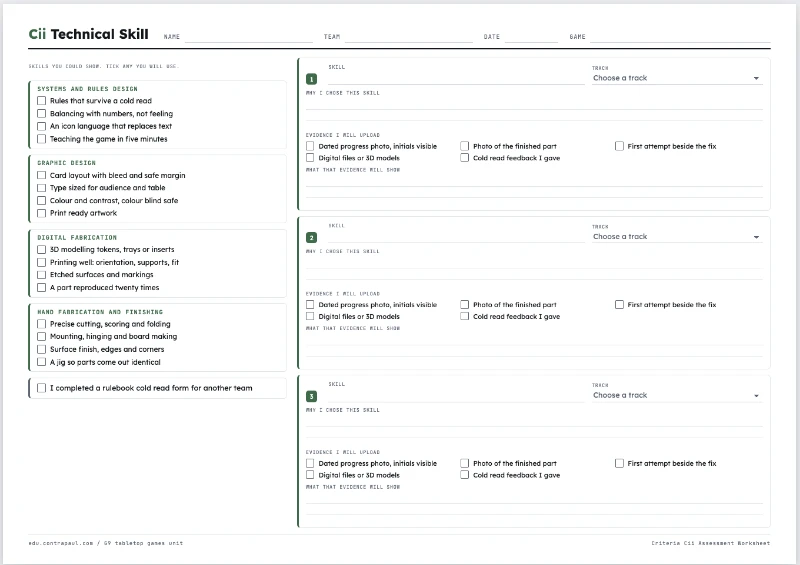Open the Track dropdown for skill 3
This screenshot has height=565, width=800.
click(677, 396)
